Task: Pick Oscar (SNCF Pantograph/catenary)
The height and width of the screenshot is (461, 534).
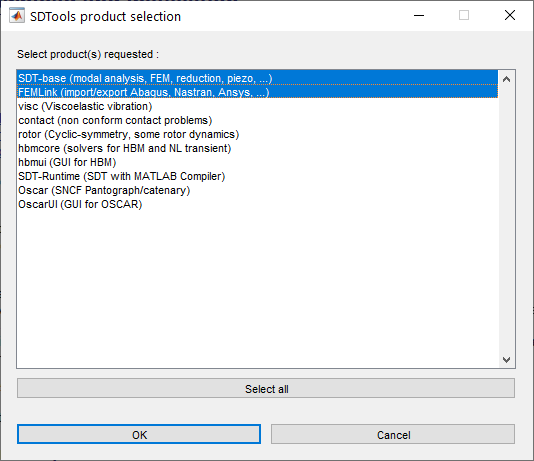Action: click(257, 190)
